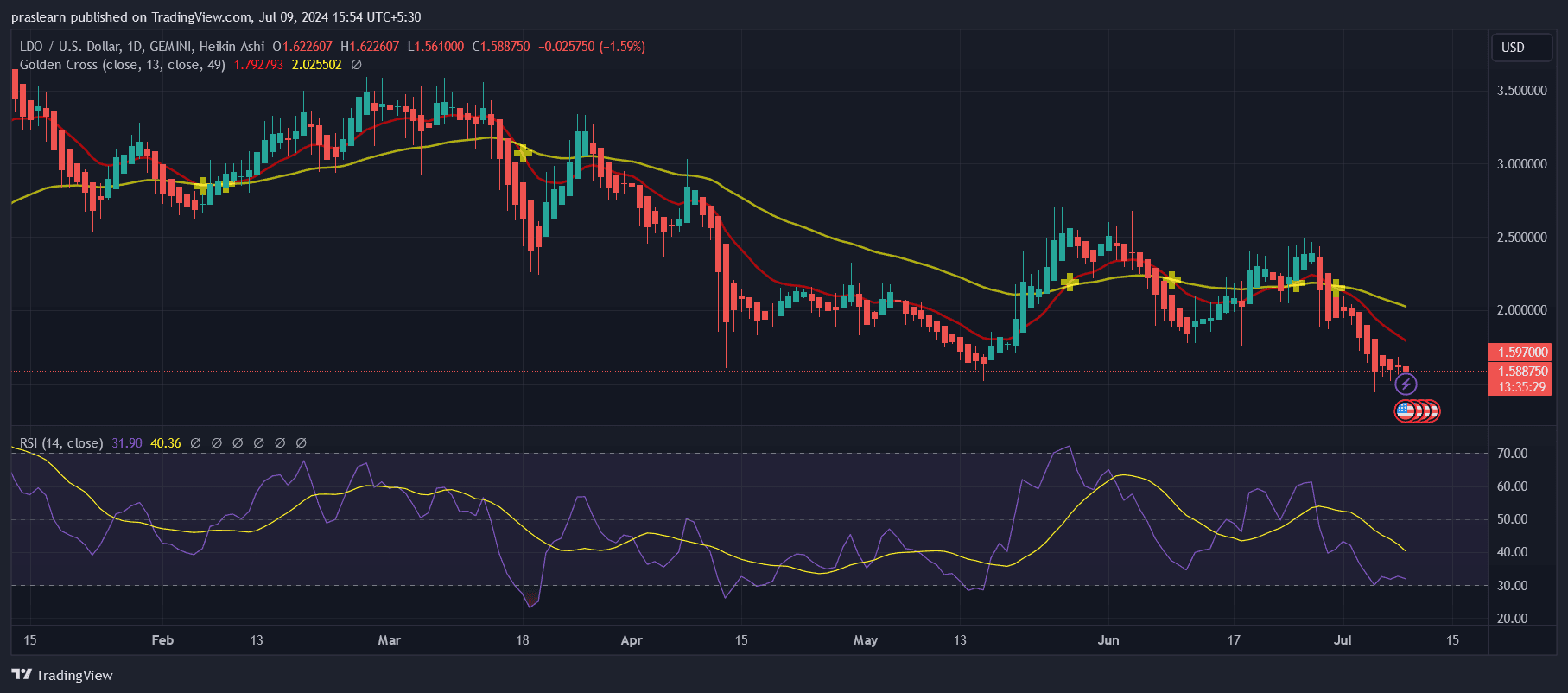The width and height of the screenshot is (1568, 693).
Task: Click the 3.500000 price axis label
Action: click(1521, 91)
